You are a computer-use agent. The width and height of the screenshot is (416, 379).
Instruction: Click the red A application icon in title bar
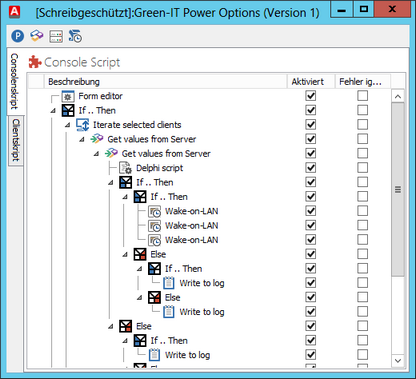point(14,12)
